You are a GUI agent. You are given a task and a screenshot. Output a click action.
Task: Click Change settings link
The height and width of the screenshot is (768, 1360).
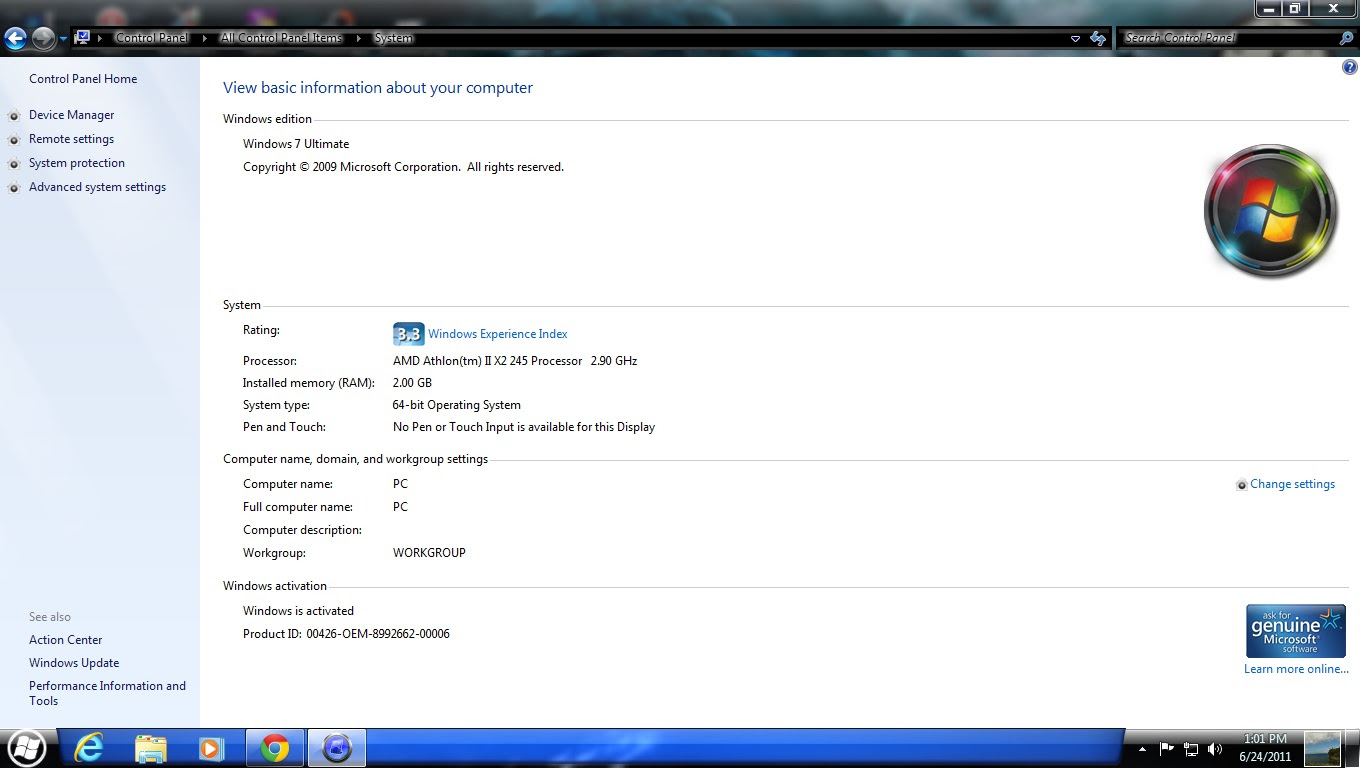(1292, 484)
